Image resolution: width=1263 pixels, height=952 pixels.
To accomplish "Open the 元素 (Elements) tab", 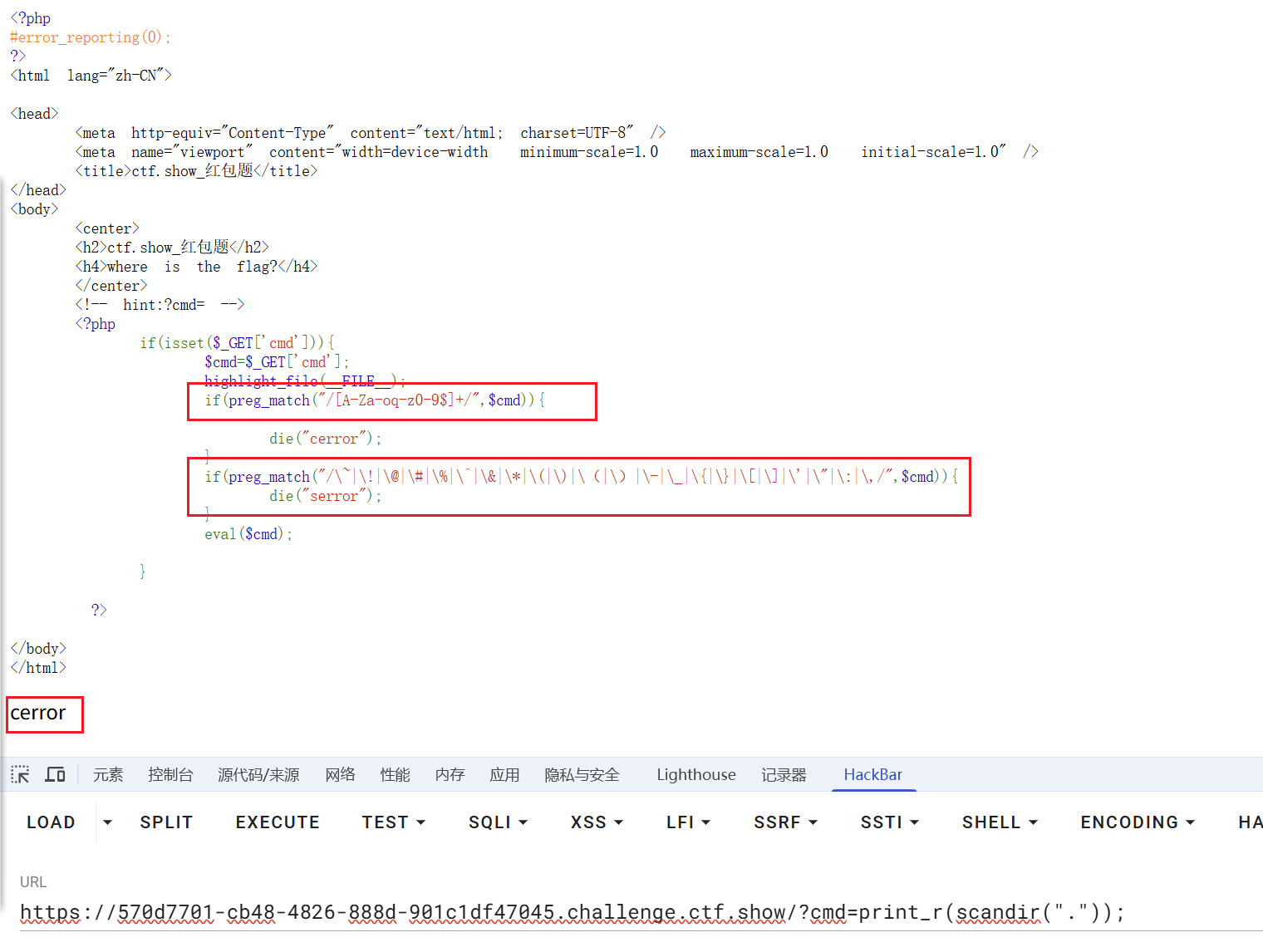I will point(108,775).
